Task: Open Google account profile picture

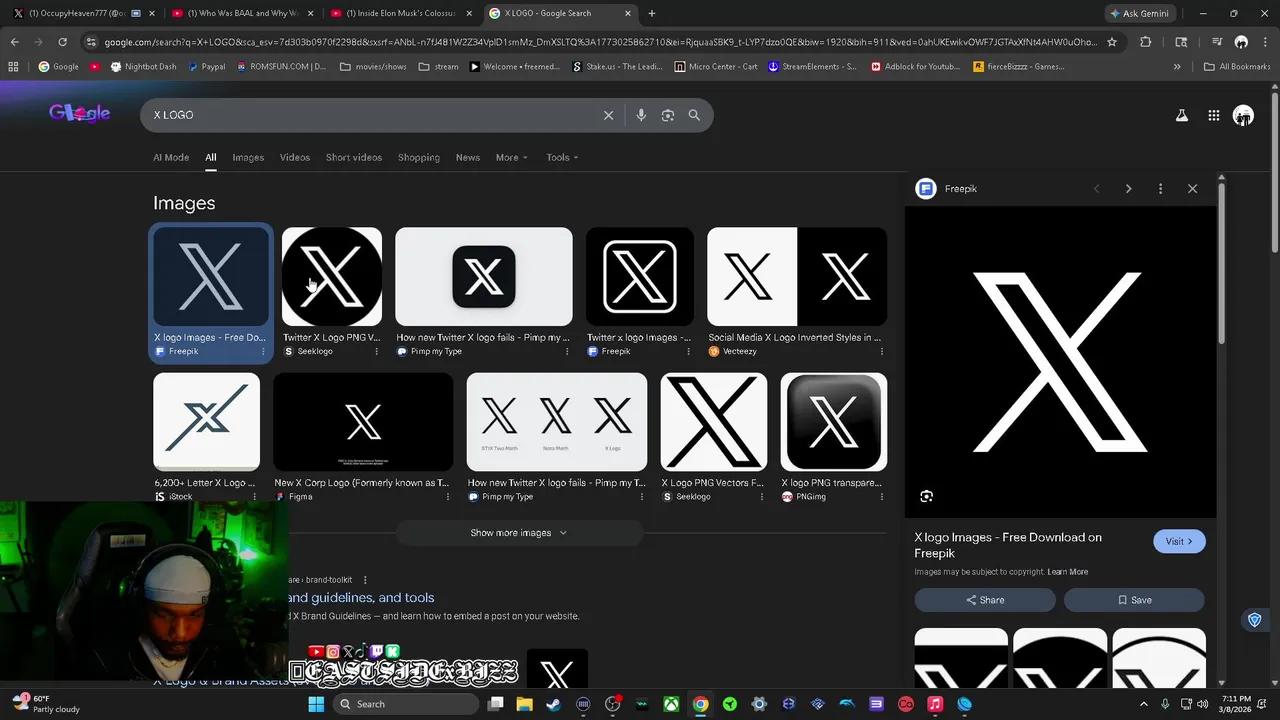Action: (1243, 115)
